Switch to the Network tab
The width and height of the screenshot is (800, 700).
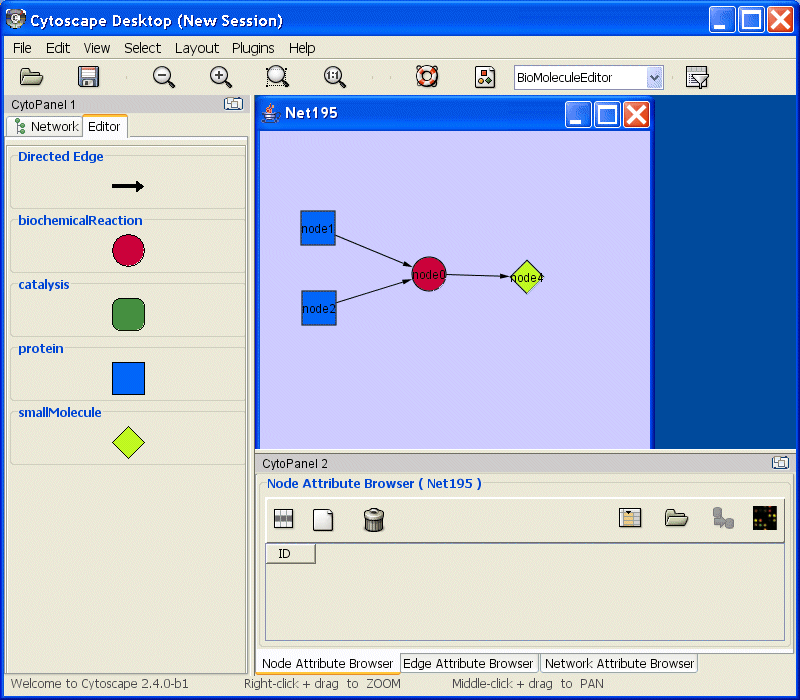coord(45,126)
